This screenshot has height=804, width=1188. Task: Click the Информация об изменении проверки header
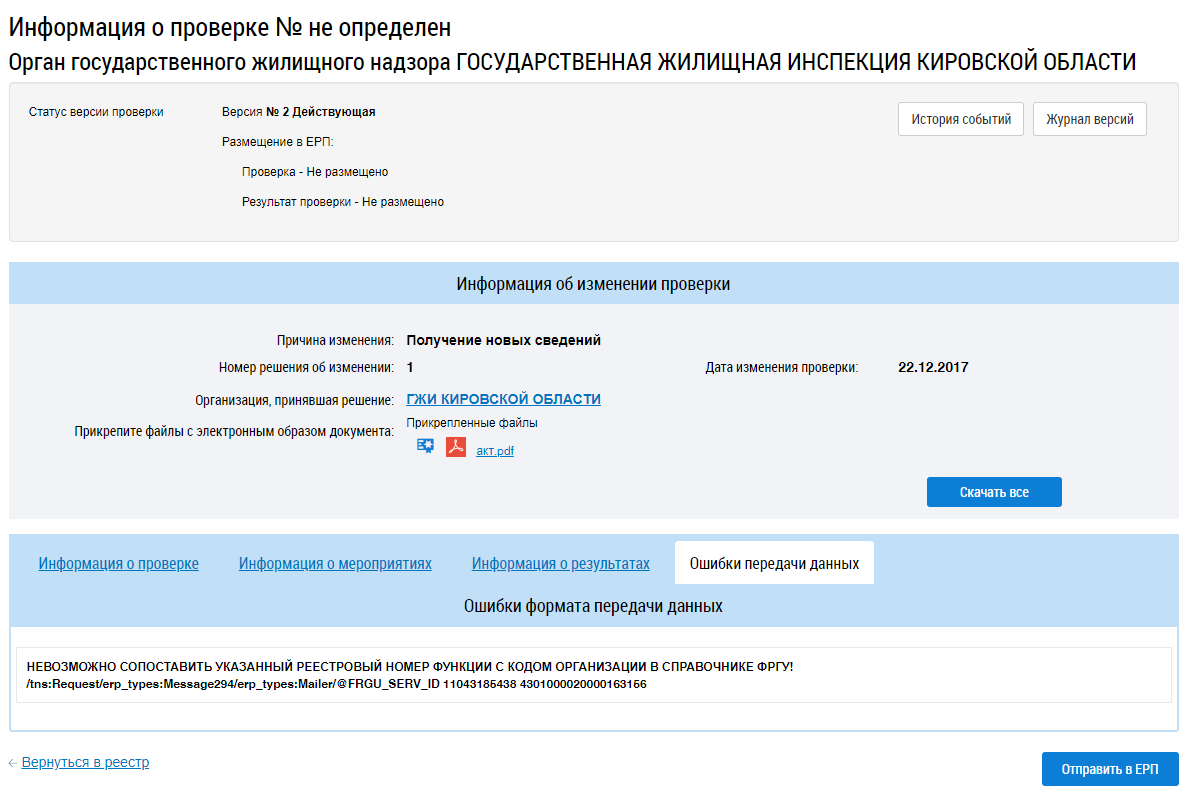593,283
